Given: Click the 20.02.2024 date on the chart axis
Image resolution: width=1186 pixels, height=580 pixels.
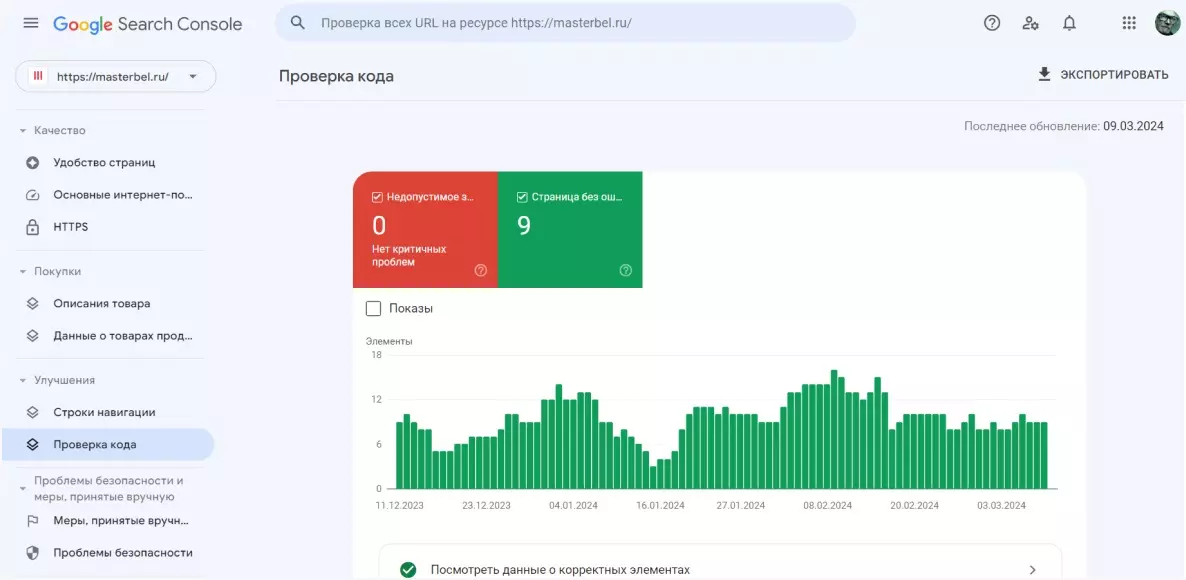Looking at the screenshot, I should point(914,506).
